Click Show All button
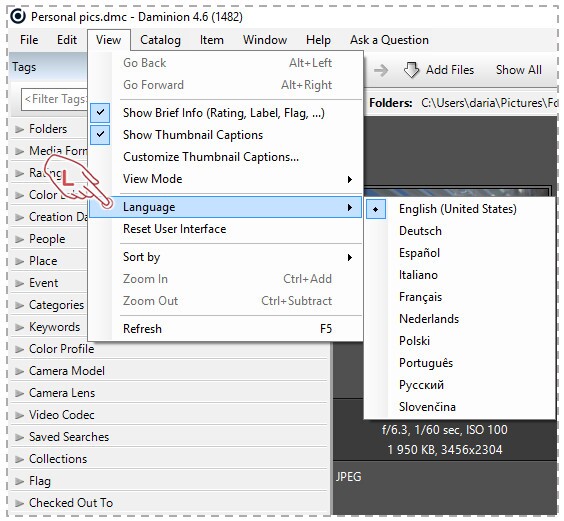The width and height of the screenshot is (564, 521). [x=518, y=70]
